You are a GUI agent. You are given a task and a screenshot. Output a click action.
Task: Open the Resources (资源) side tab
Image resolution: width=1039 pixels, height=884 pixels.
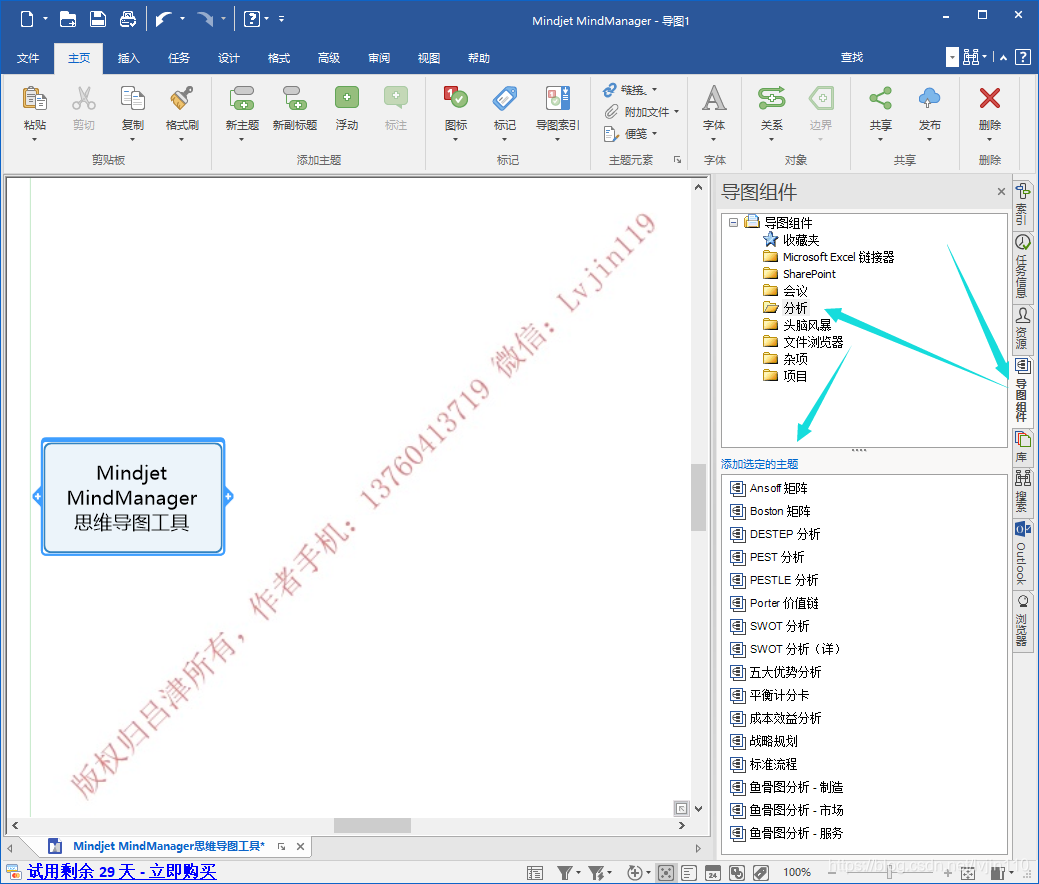[1022, 328]
